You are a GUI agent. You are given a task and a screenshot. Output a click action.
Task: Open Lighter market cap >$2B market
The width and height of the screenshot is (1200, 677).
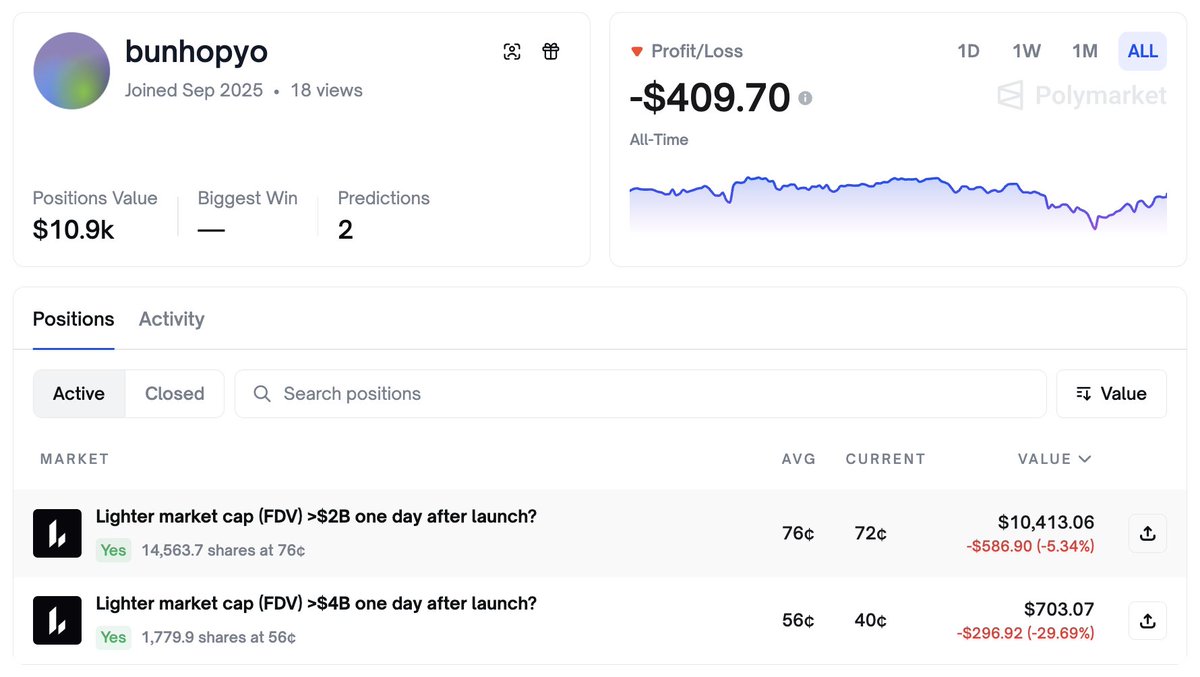coord(316,517)
